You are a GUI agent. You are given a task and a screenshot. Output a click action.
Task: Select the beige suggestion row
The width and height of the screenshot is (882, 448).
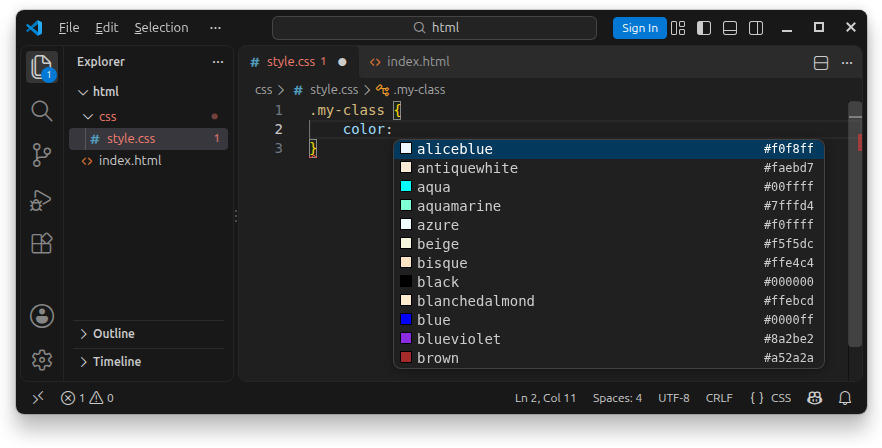coord(609,244)
